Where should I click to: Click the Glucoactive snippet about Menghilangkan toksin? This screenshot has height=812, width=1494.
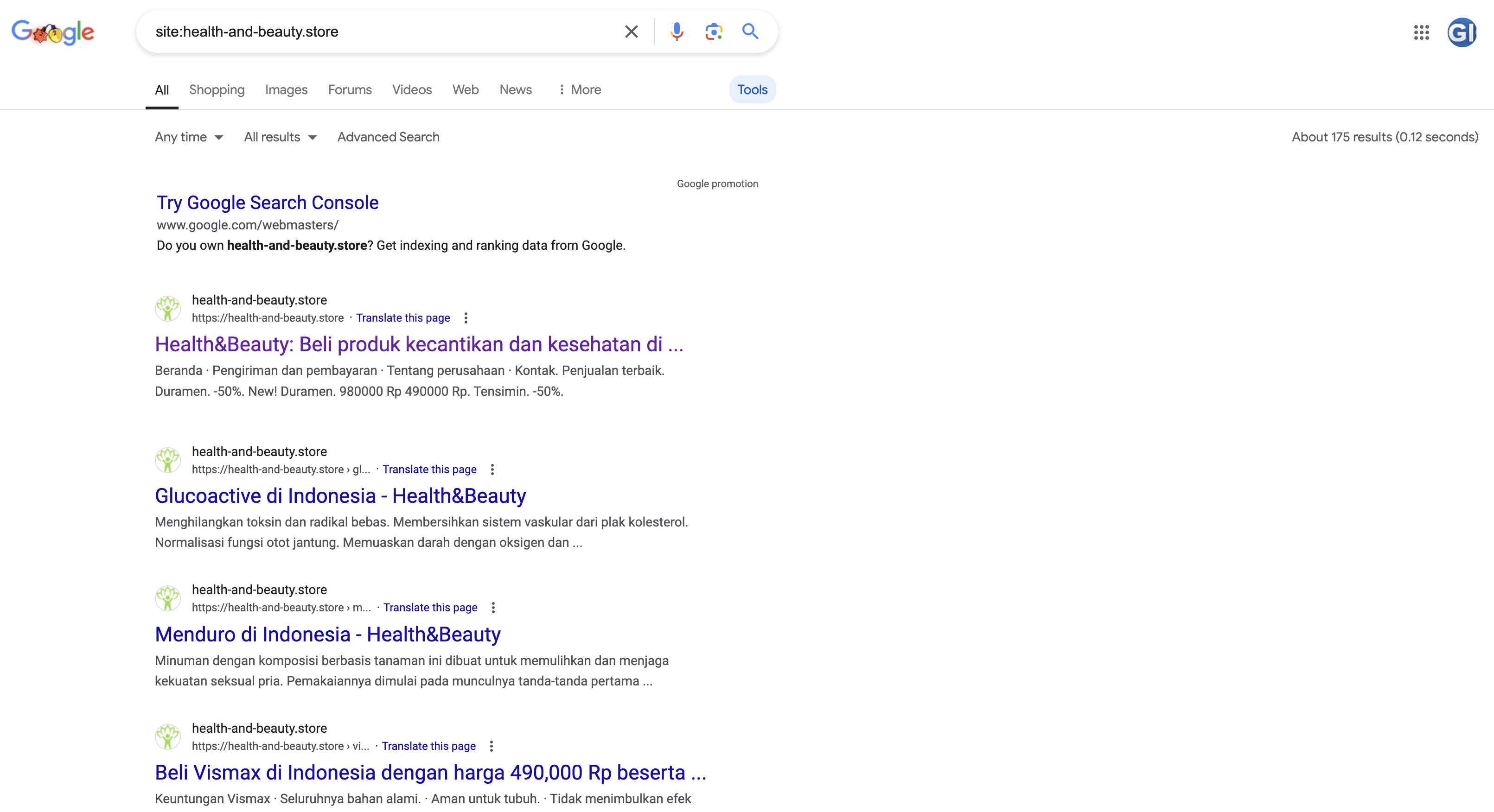[x=421, y=532]
